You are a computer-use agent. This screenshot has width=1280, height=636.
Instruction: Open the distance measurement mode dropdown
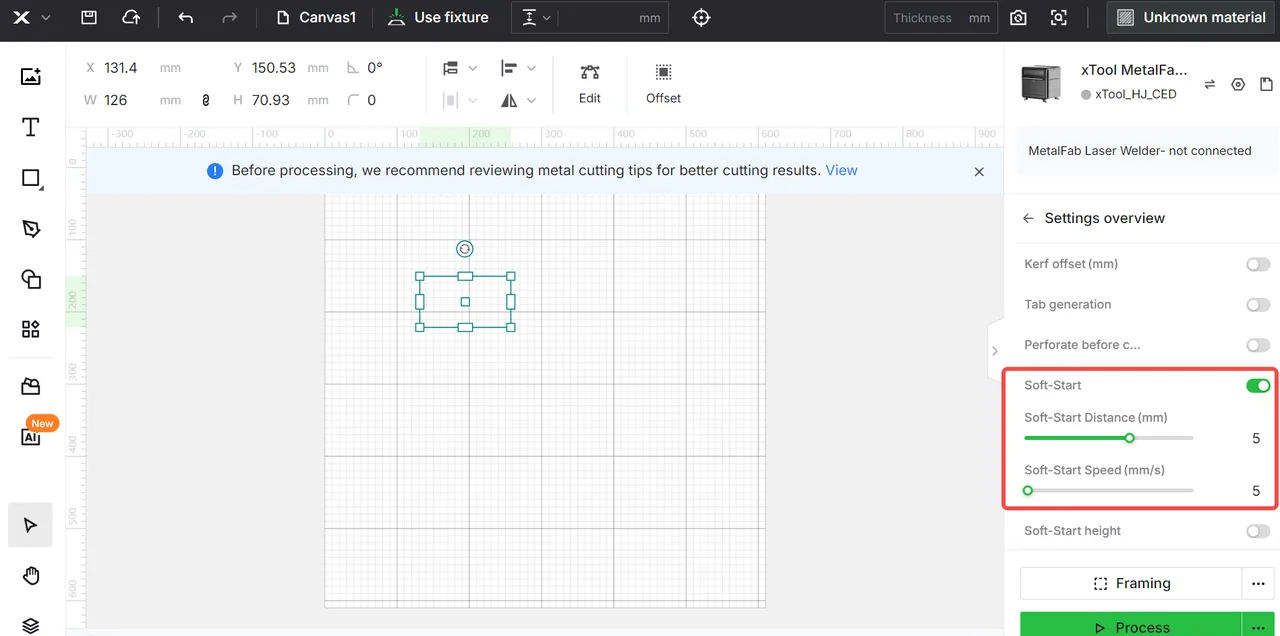536,18
